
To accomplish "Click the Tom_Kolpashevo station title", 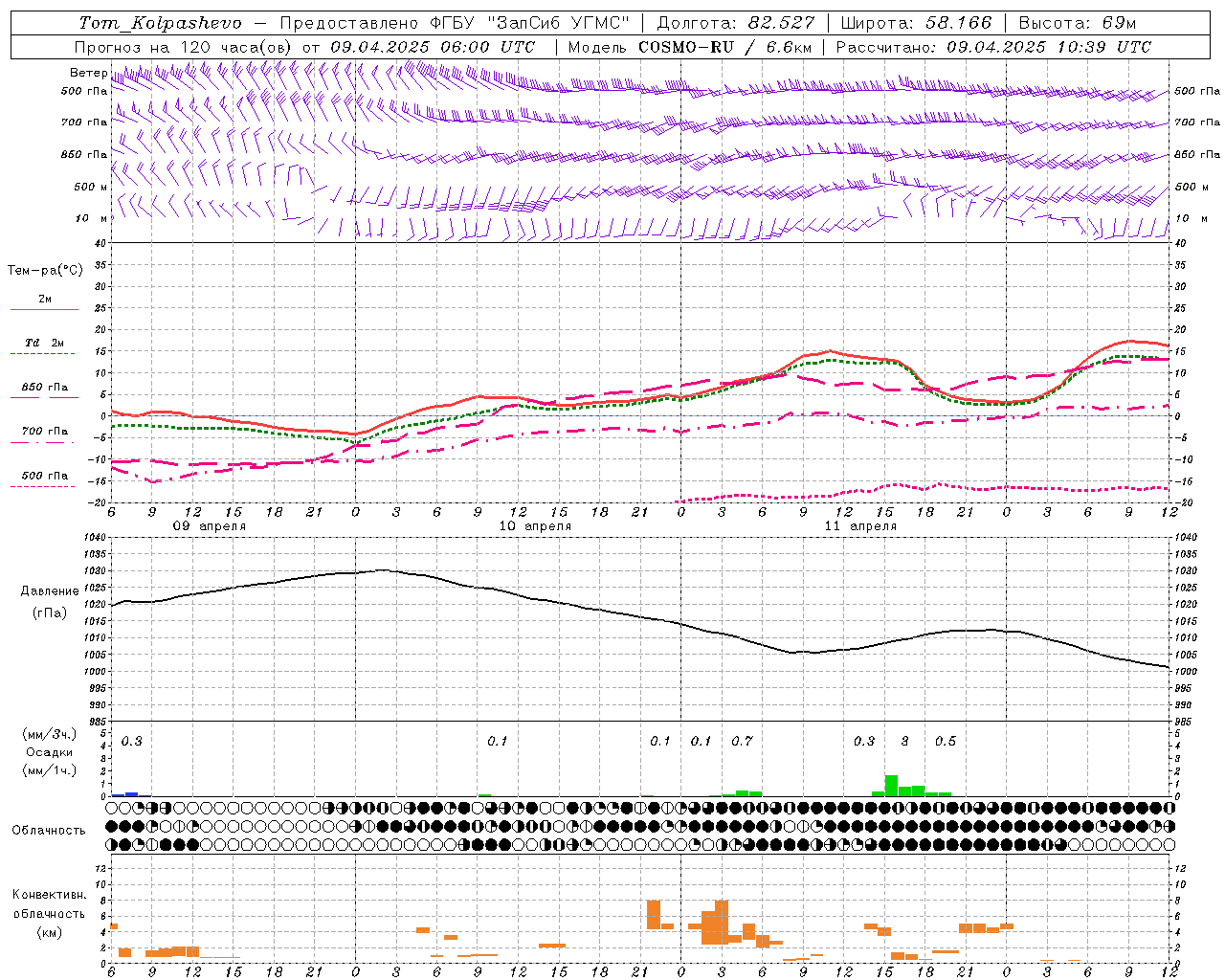I will [160, 23].
